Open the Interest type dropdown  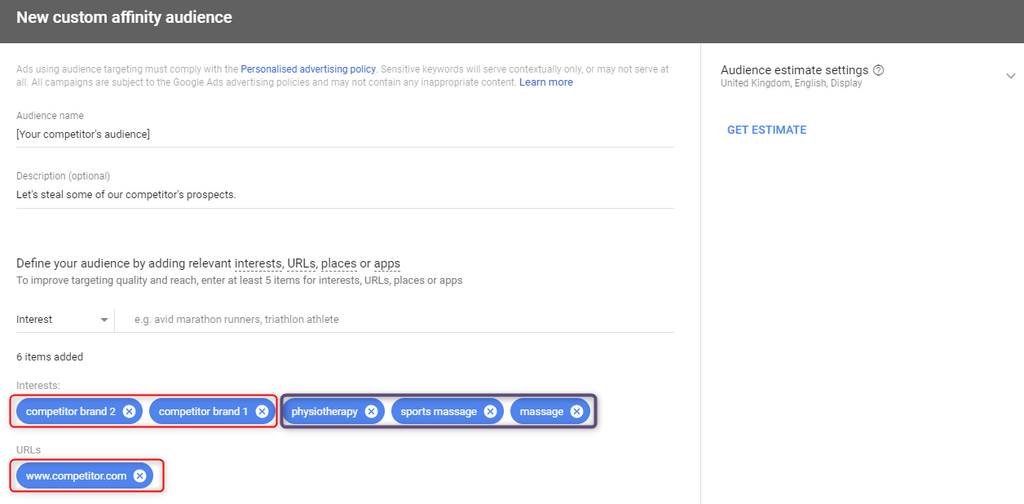click(62, 319)
